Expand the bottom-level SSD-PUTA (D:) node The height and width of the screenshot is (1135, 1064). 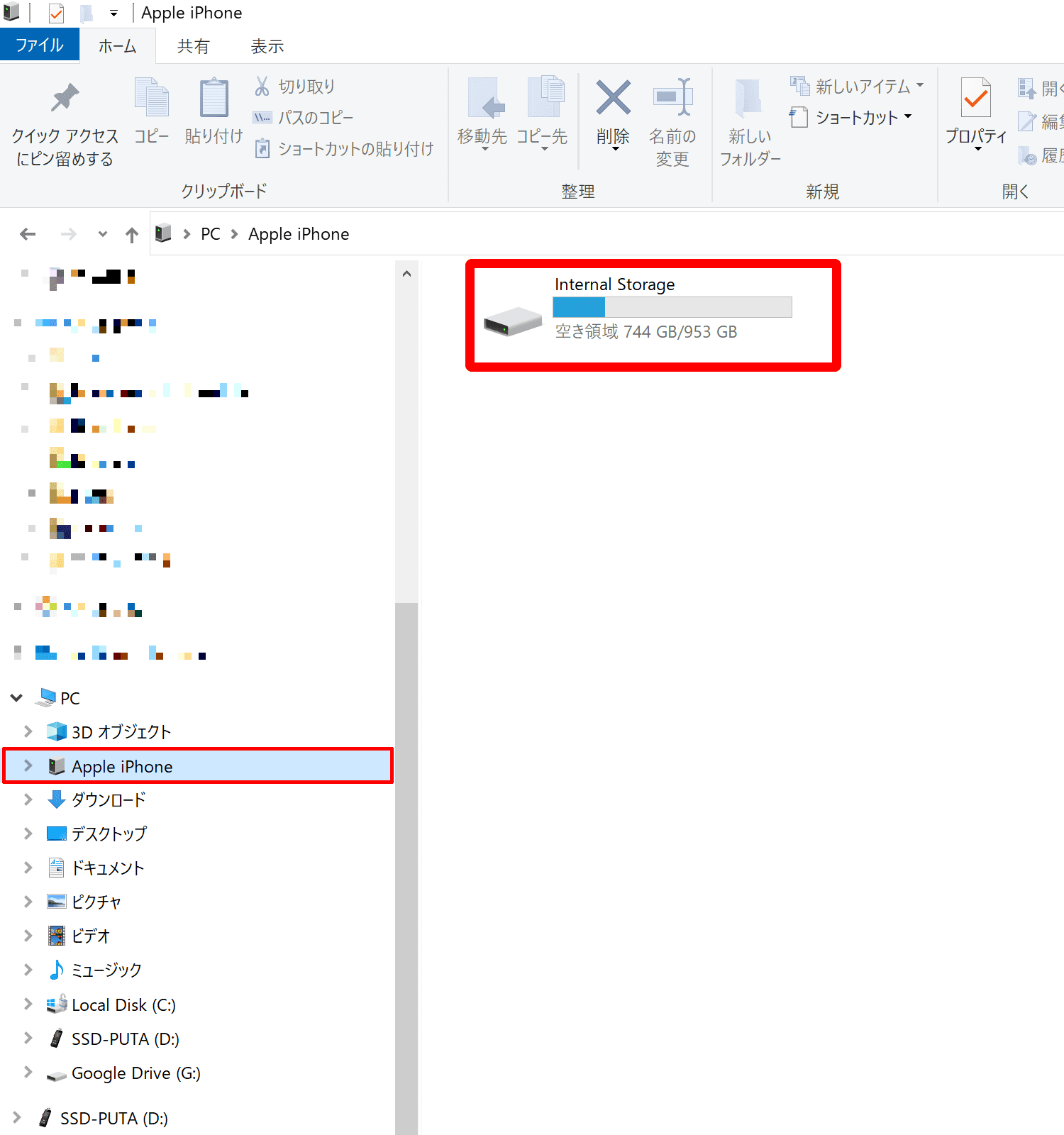(17, 1117)
